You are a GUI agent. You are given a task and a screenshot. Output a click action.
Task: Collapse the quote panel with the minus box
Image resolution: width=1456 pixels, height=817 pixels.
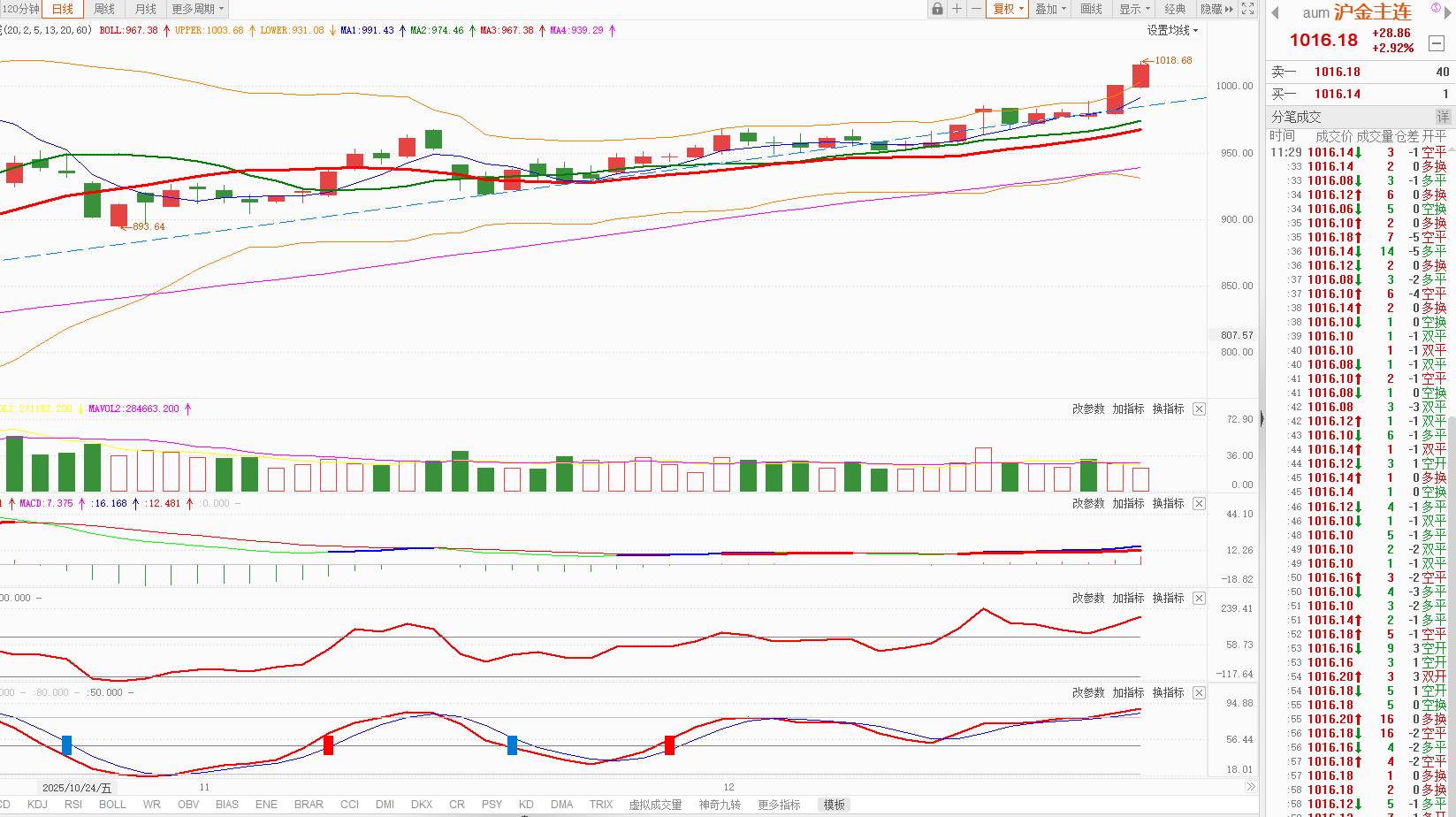point(1437,43)
